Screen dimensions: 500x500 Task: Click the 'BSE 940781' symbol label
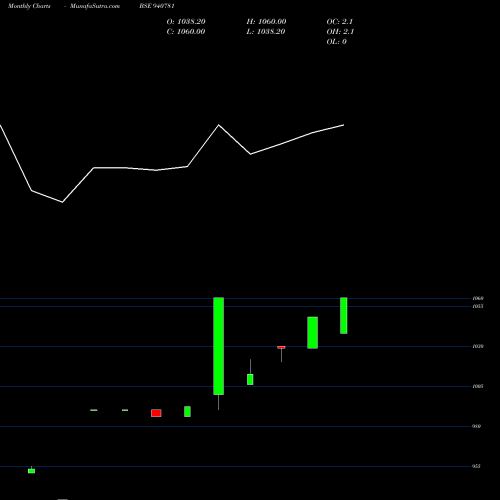(x=157, y=6)
